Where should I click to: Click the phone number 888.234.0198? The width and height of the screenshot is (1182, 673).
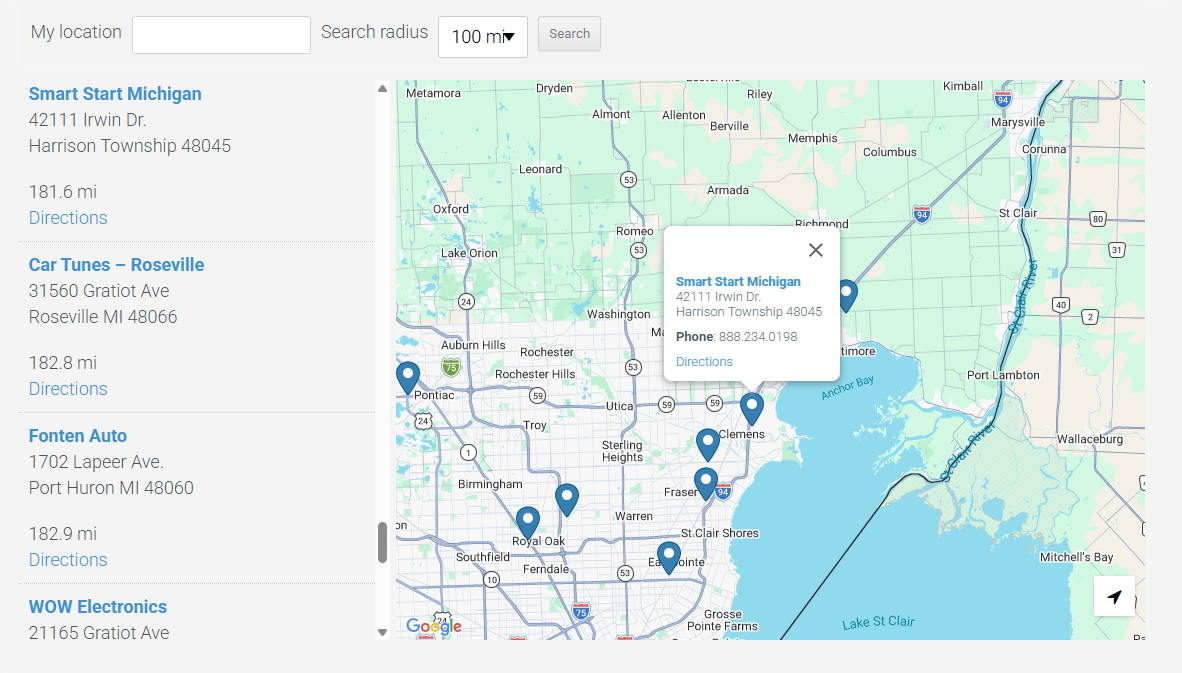[758, 337]
